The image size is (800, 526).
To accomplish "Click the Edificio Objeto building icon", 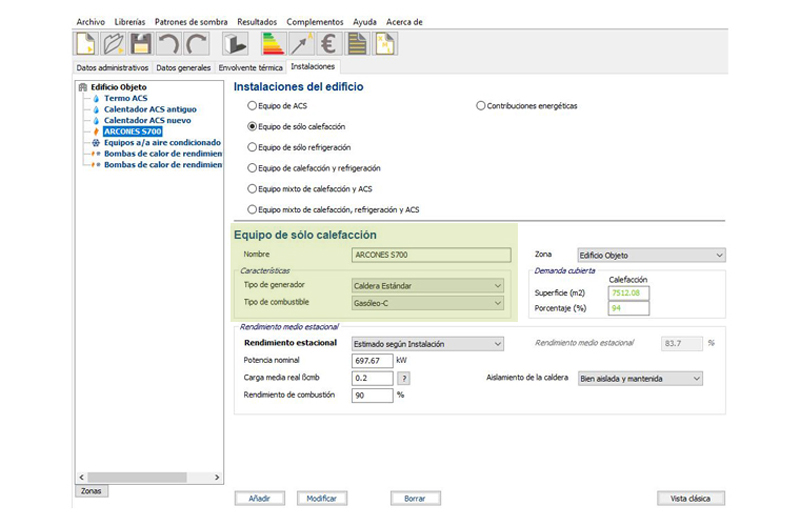I will tap(83, 87).
